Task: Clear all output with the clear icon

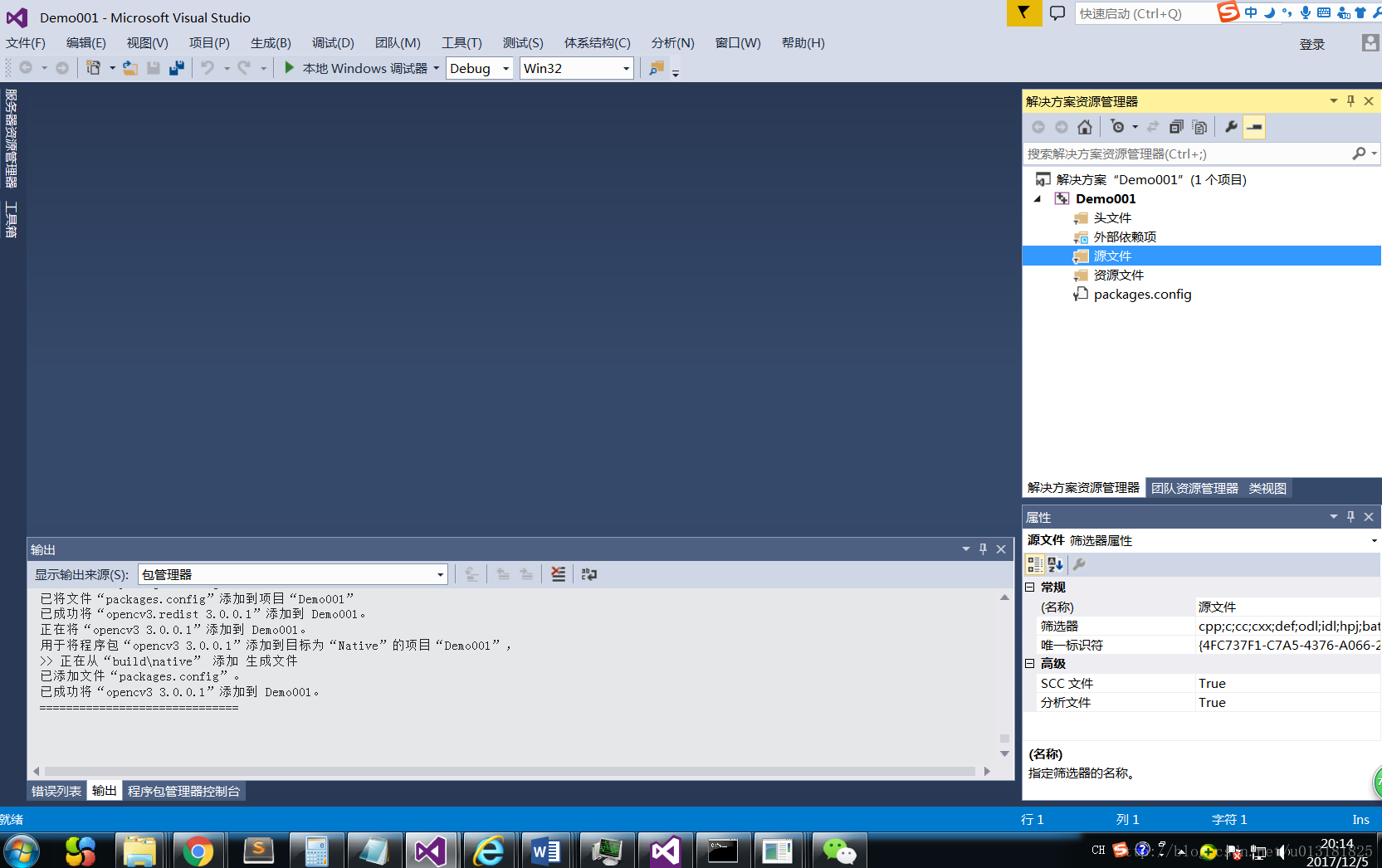Action: pyautogui.click(x=558, y=574)
